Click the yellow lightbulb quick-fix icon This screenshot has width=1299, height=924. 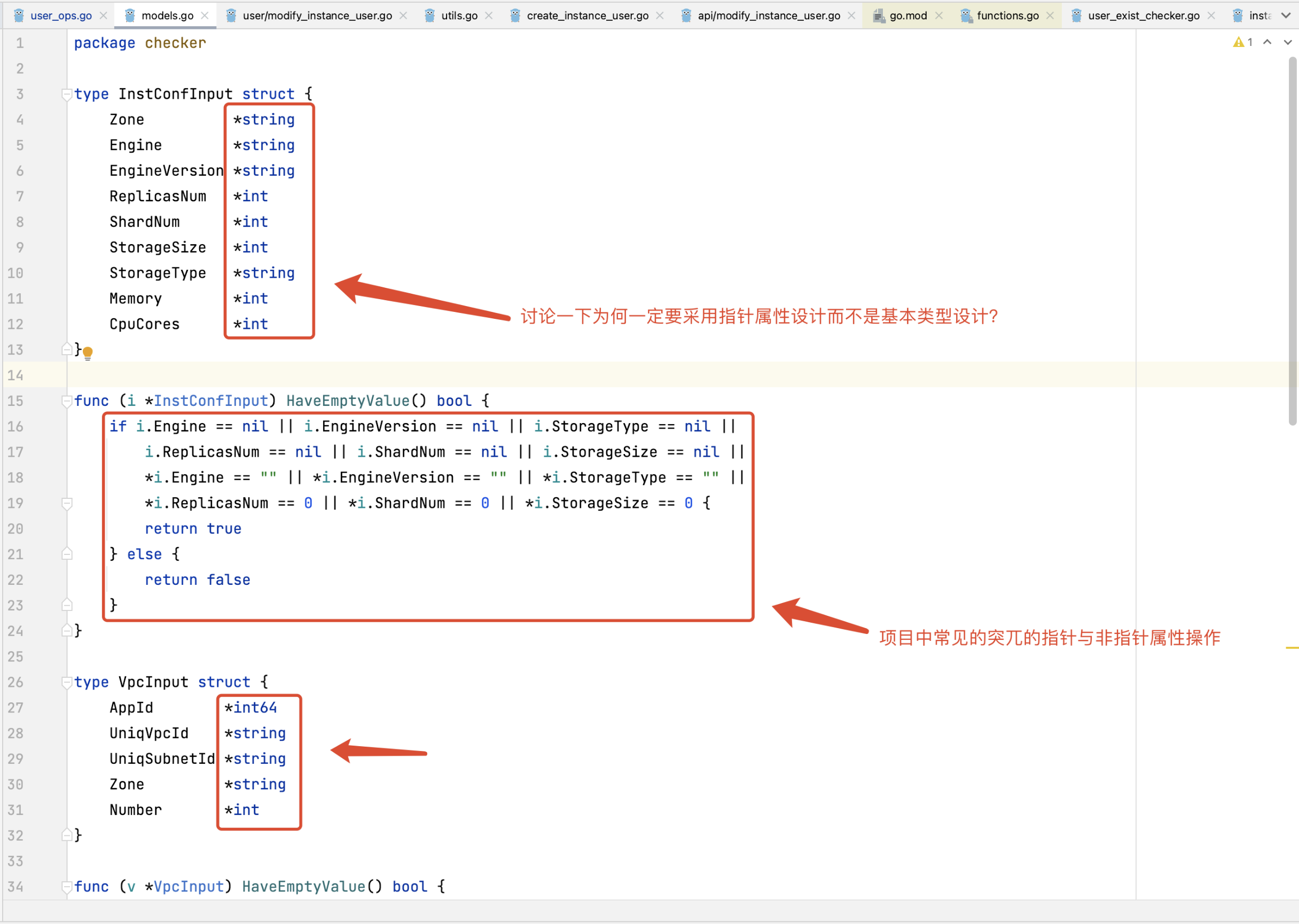pos(88,353)
